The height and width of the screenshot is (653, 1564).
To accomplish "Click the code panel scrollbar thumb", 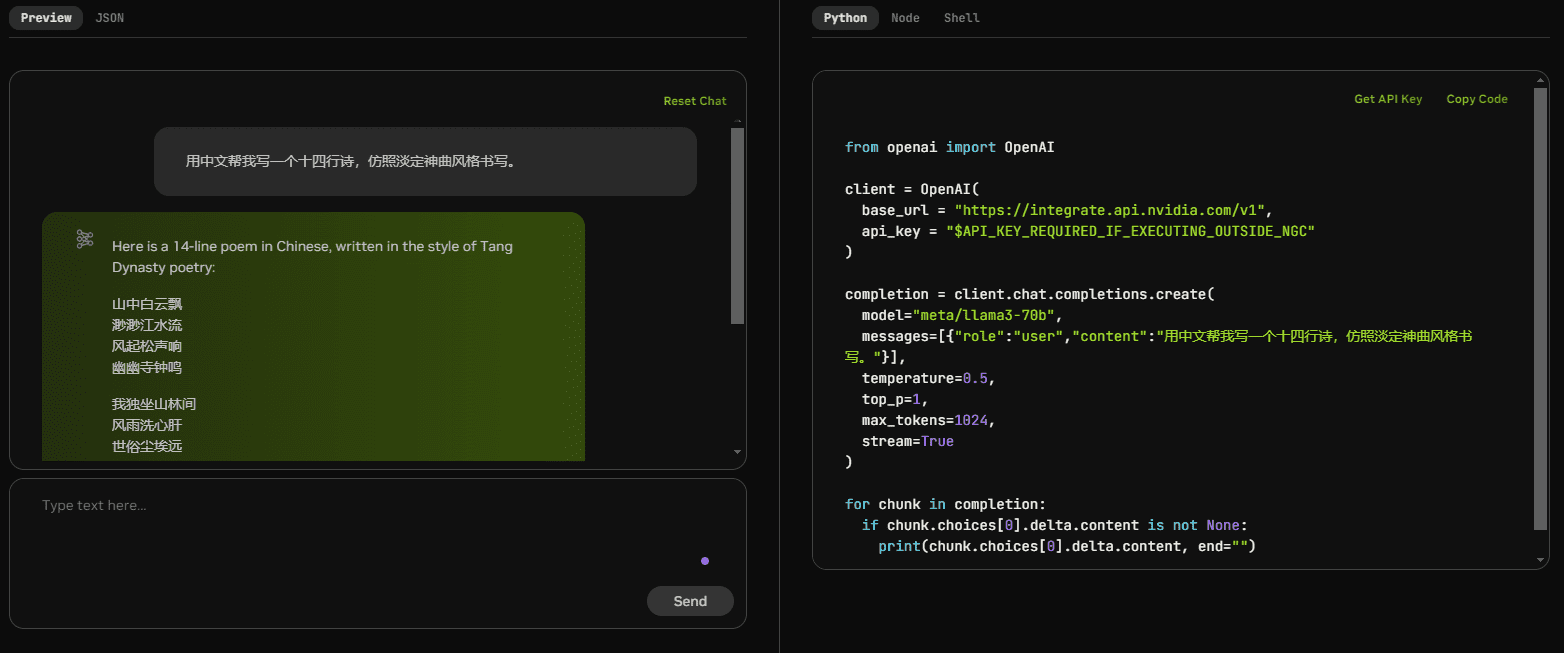I will point(1540,308).
